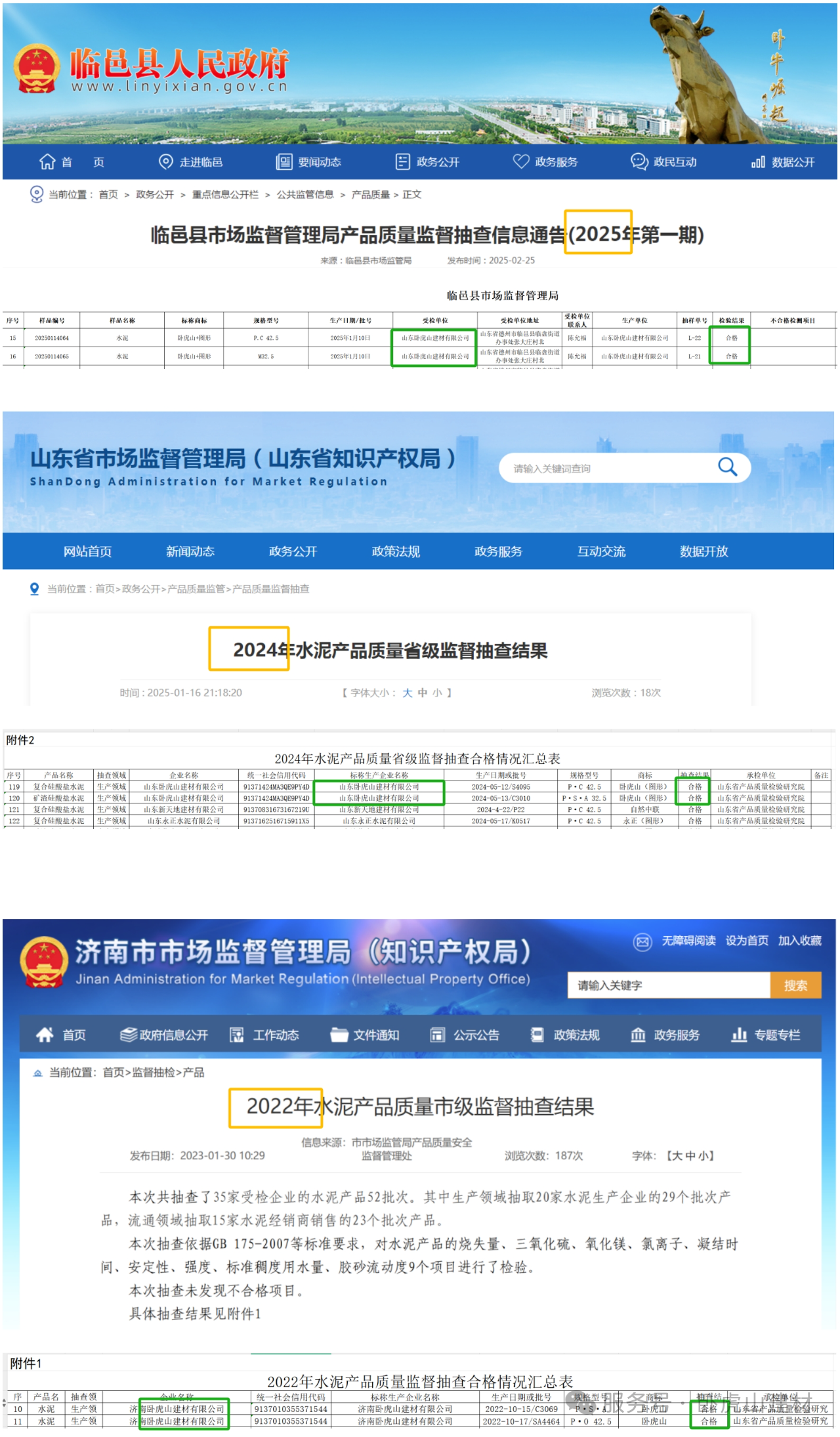Set font size to 大 on Shandong article

[x=408, y=693]
